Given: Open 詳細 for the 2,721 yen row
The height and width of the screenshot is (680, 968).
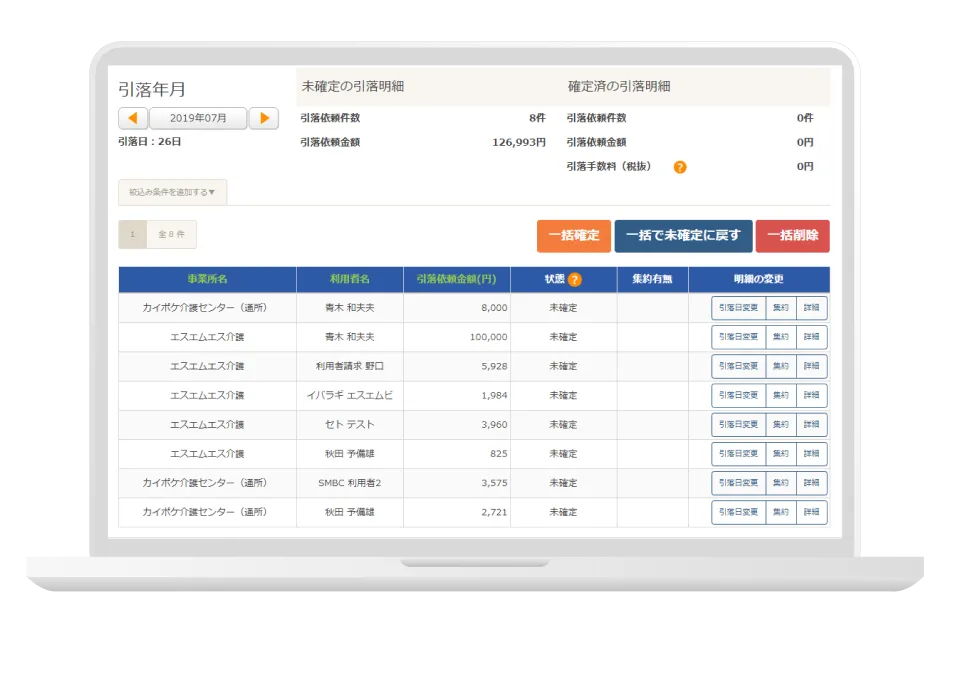Looking at the screenshot, I should coord(811,512).
